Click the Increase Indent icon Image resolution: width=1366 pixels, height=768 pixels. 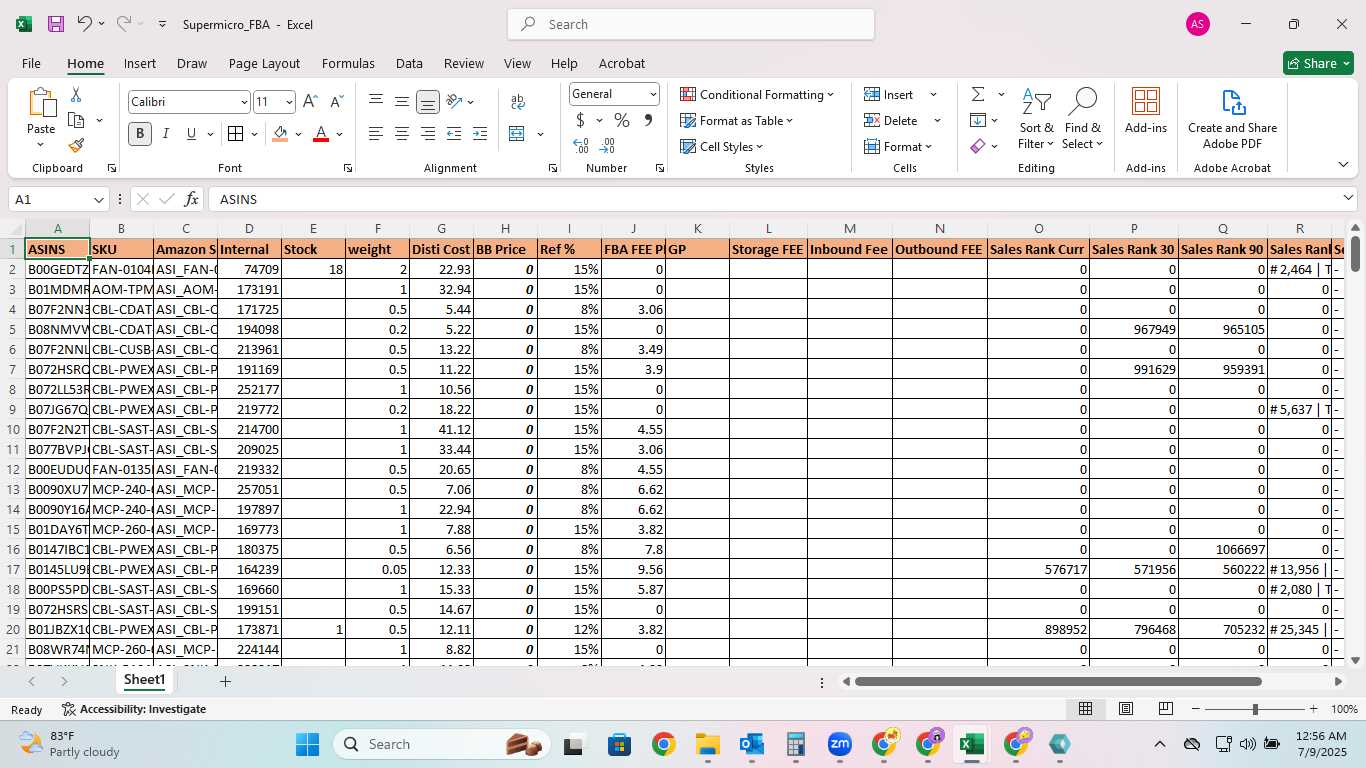[x=480, y=134]
